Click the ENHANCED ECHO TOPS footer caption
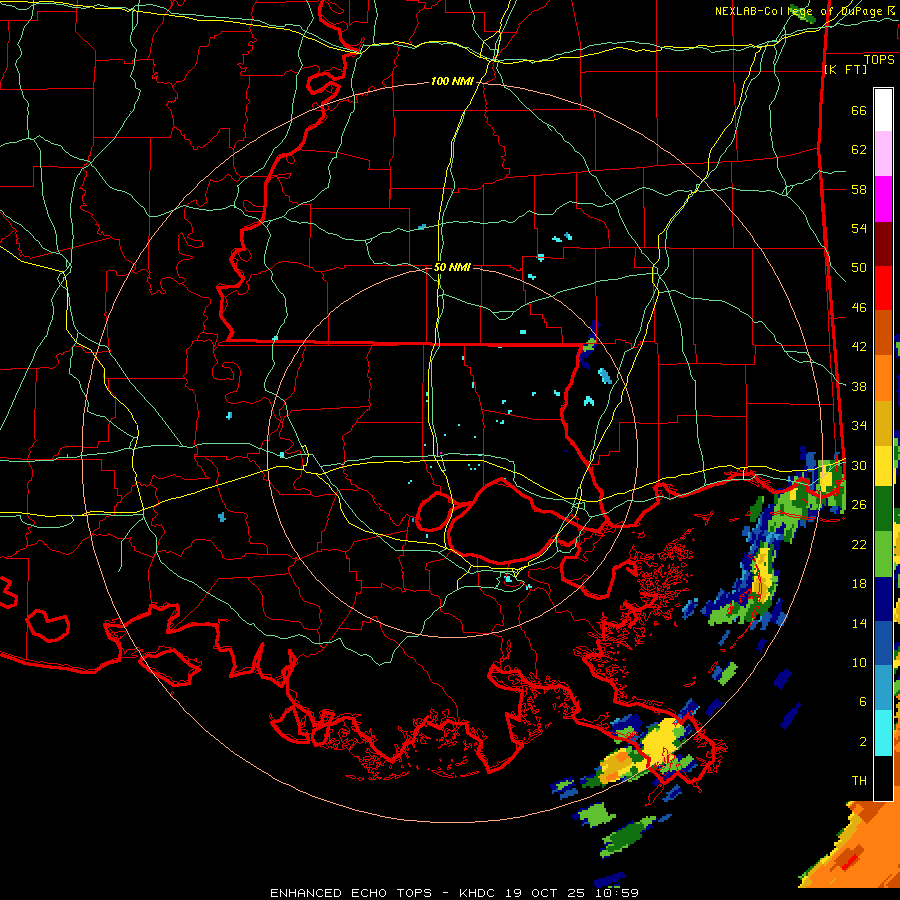900x900 pixels. tap(454, 893)
